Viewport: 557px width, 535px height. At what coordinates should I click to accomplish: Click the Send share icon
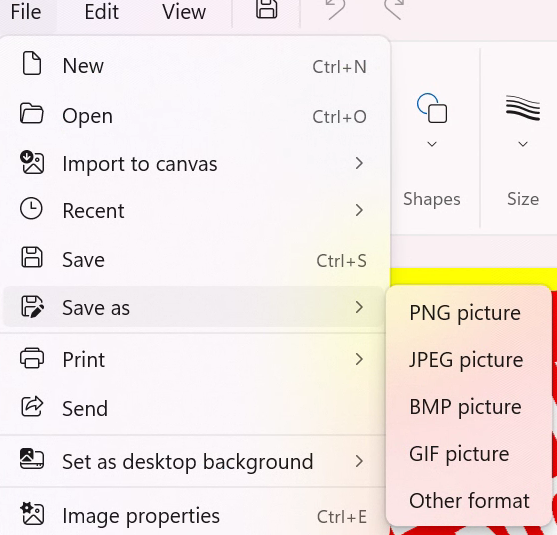(32, 406)
